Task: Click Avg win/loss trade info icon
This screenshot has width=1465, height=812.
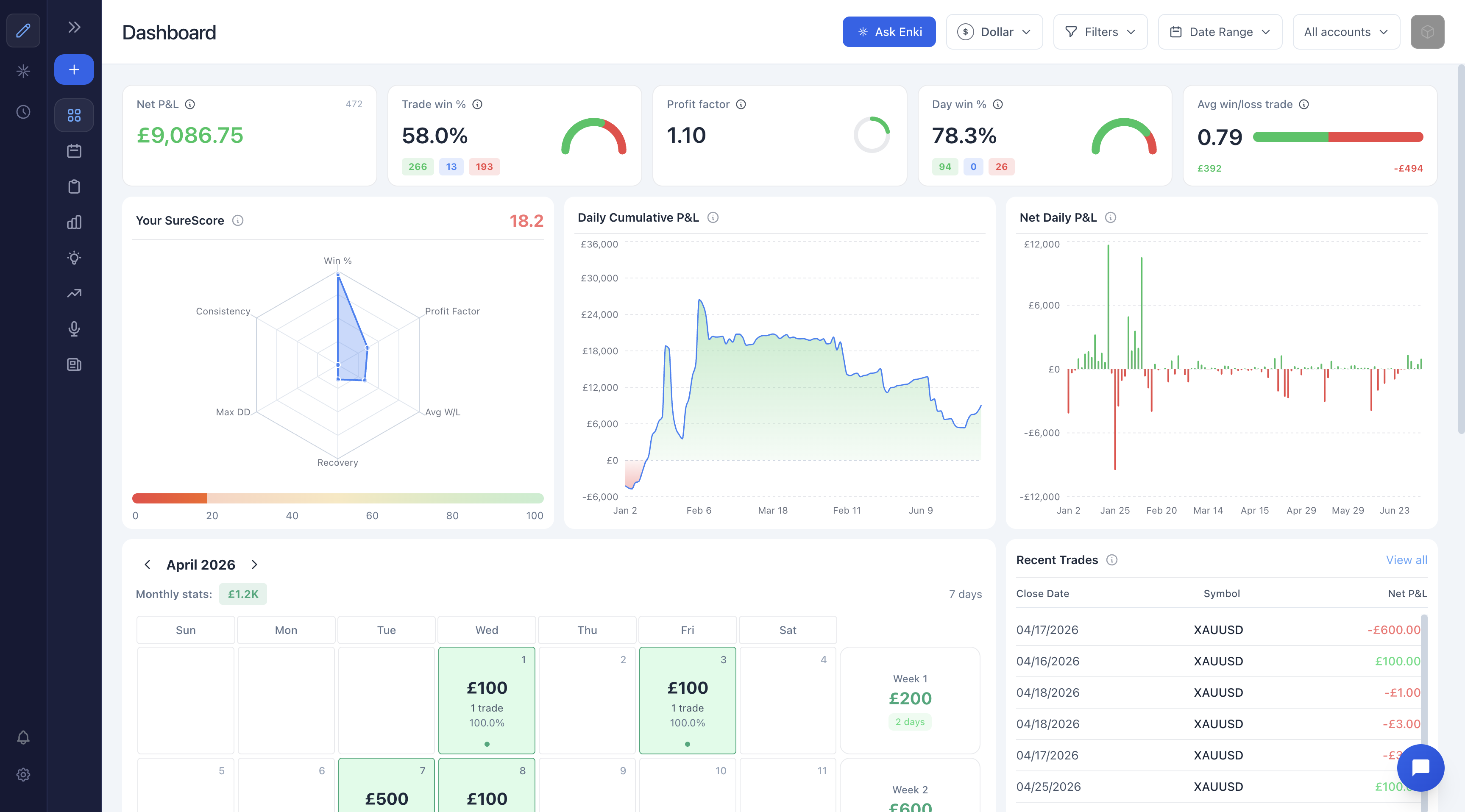Action: tap(1304, 104)
